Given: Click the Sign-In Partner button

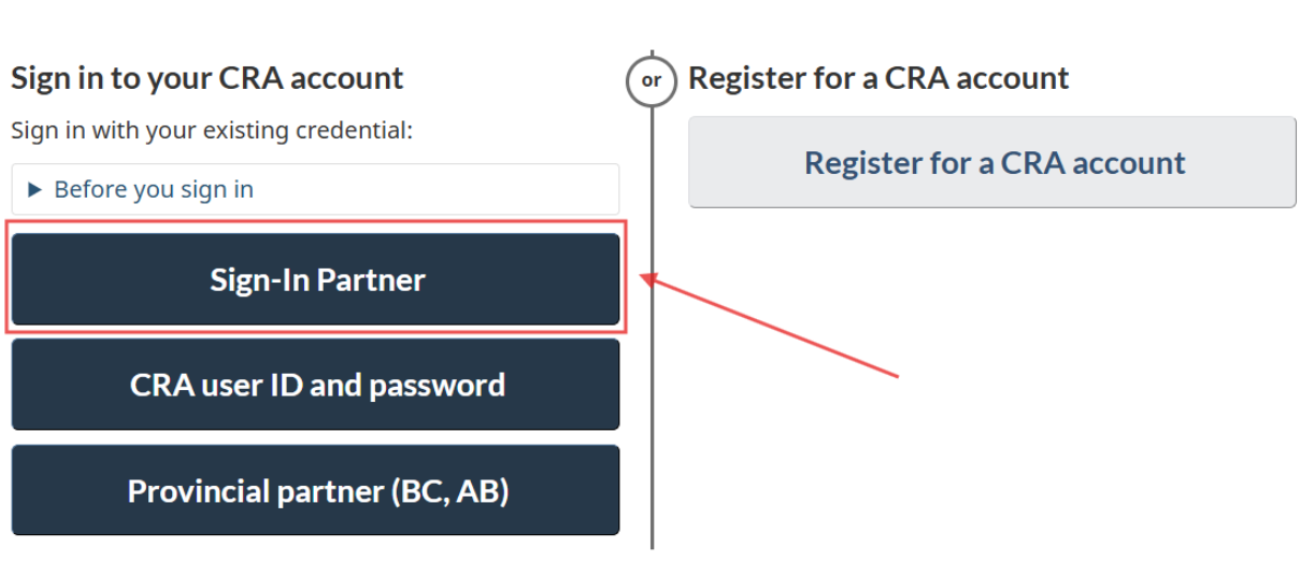Looking at the screenshot, I should tap(316, 279).
